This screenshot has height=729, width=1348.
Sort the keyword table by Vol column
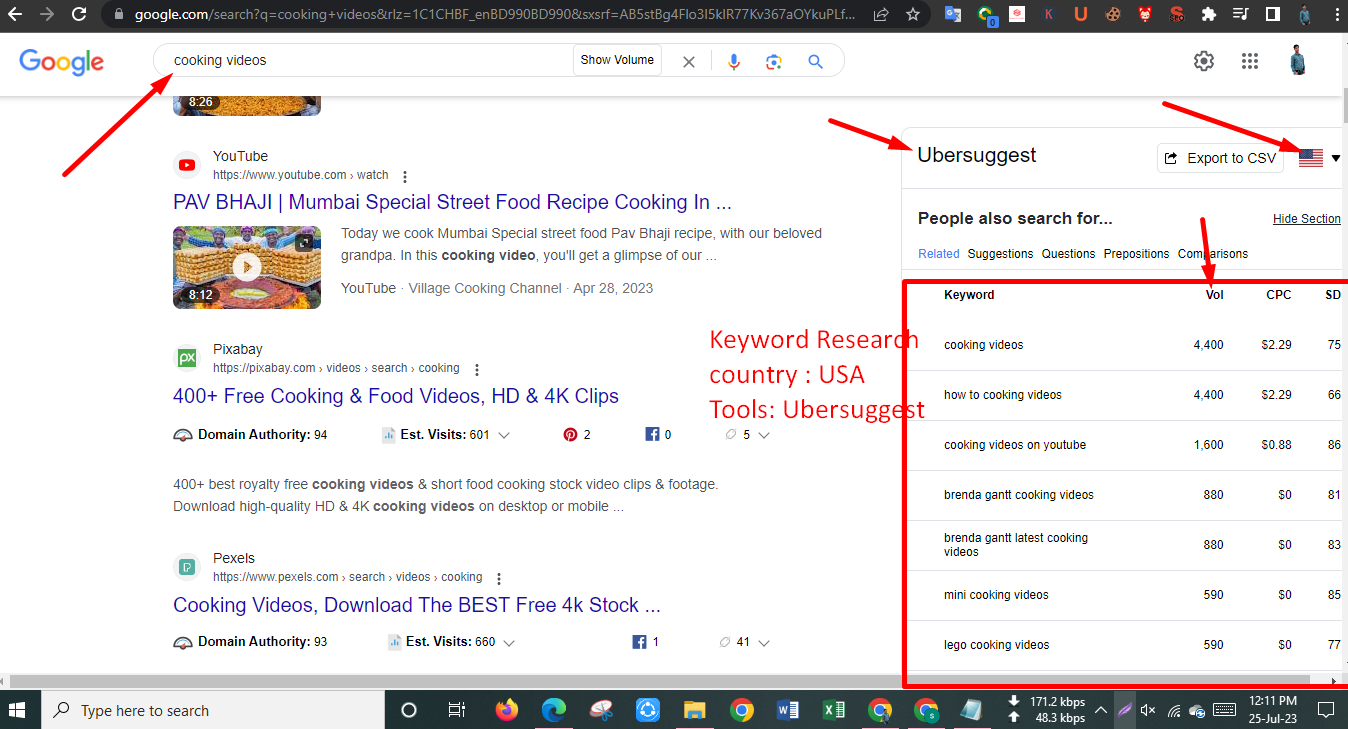[1214, 295]
